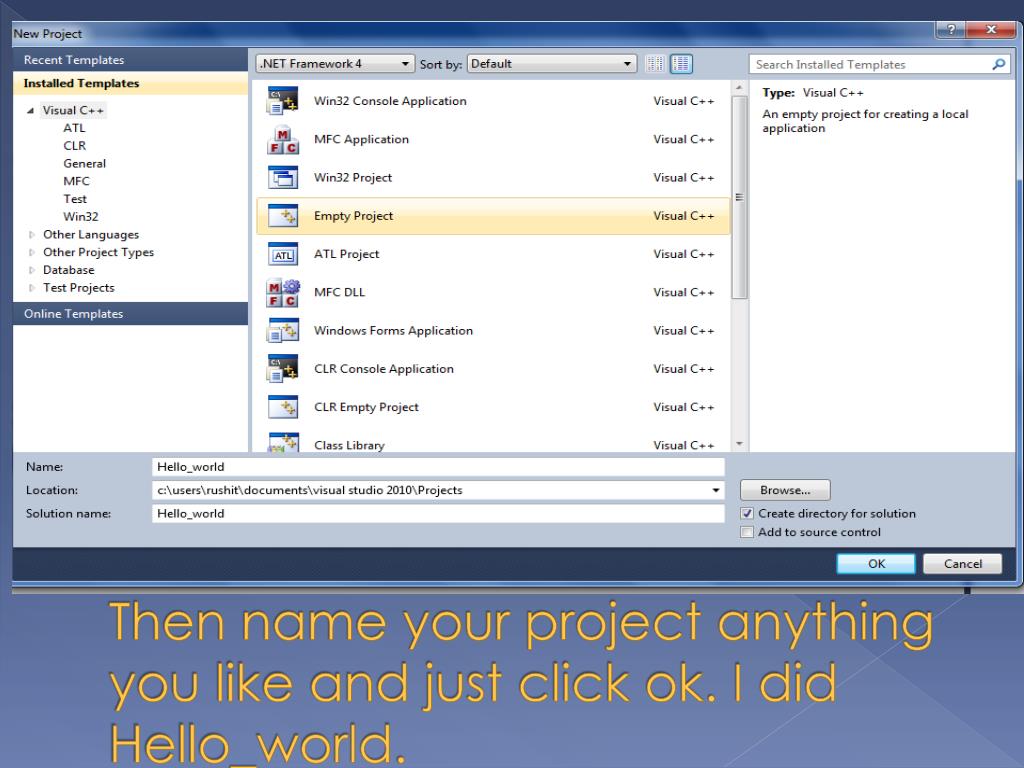Open the Online Templates section
1024x768 pixels.
[x=130, y=313]
